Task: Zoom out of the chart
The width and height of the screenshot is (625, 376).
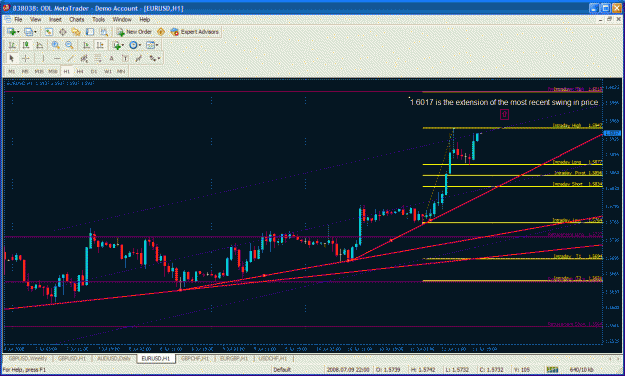Action: point(69,45)
